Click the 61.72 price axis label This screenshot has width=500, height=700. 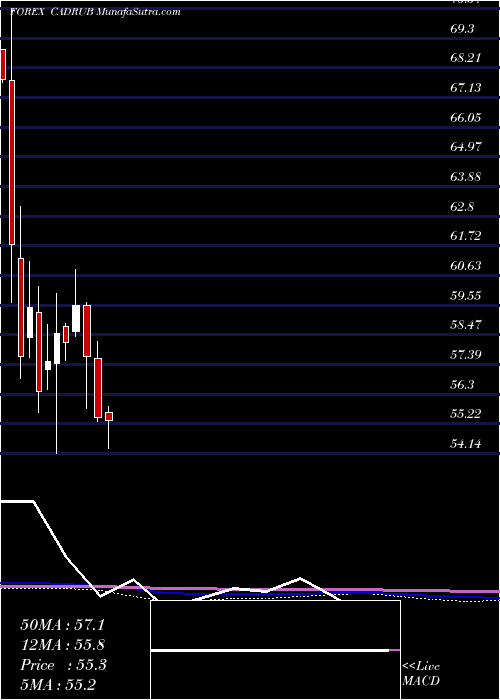pyautogui.click(x=466, y=236)
